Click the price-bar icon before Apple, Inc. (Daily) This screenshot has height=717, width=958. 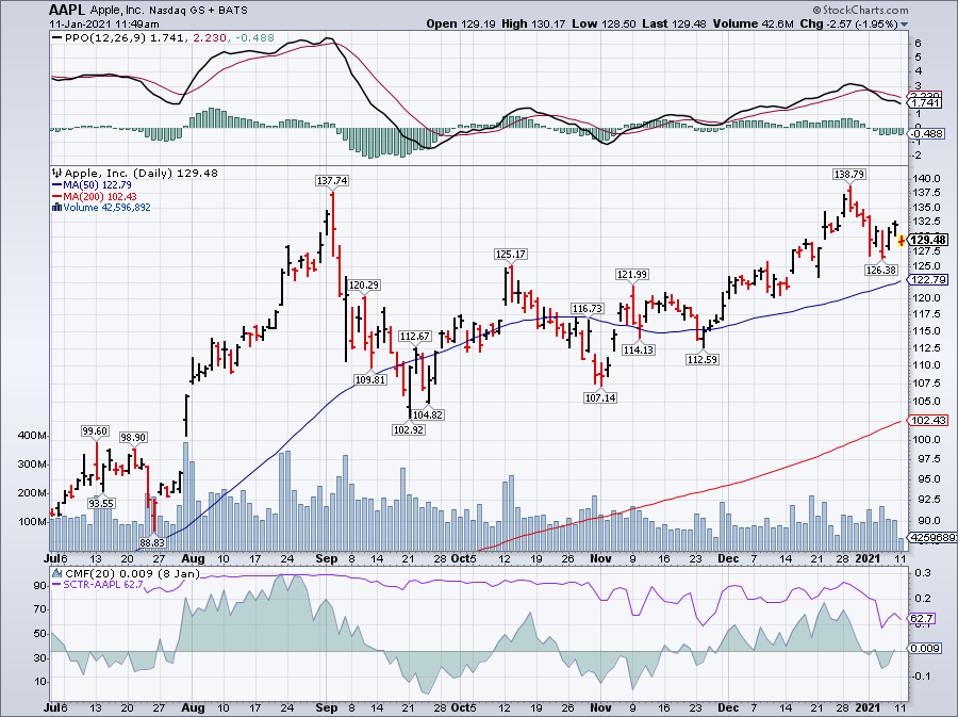pyautogui.click(x=58, y=173)
